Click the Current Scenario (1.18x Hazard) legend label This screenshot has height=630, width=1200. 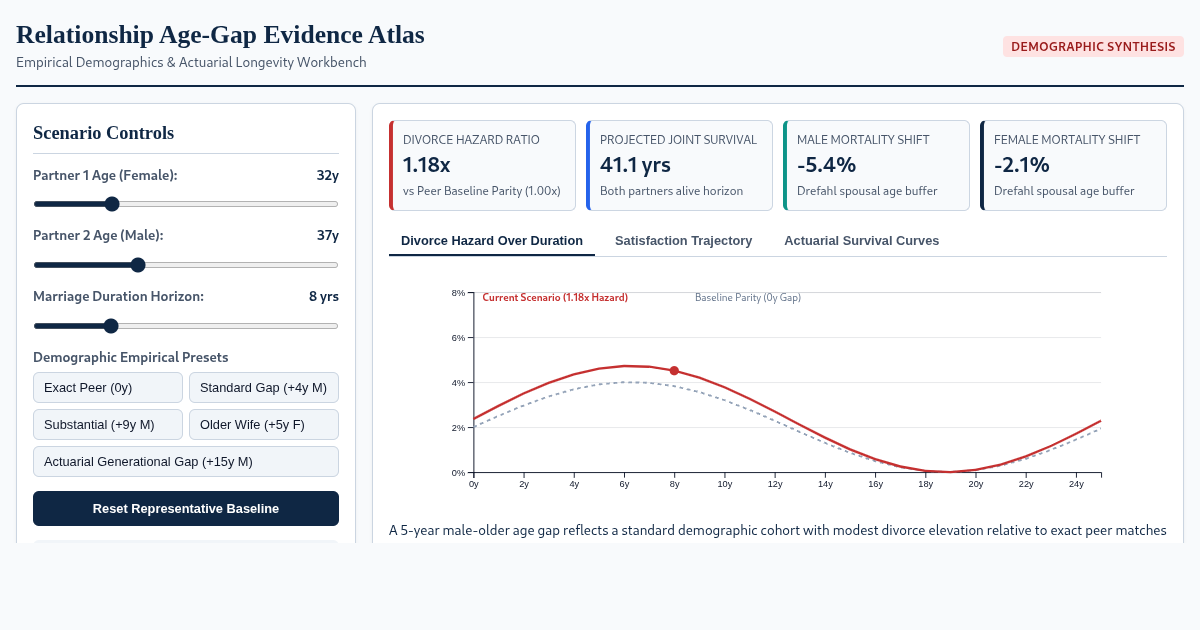click(x=555, y=298)
